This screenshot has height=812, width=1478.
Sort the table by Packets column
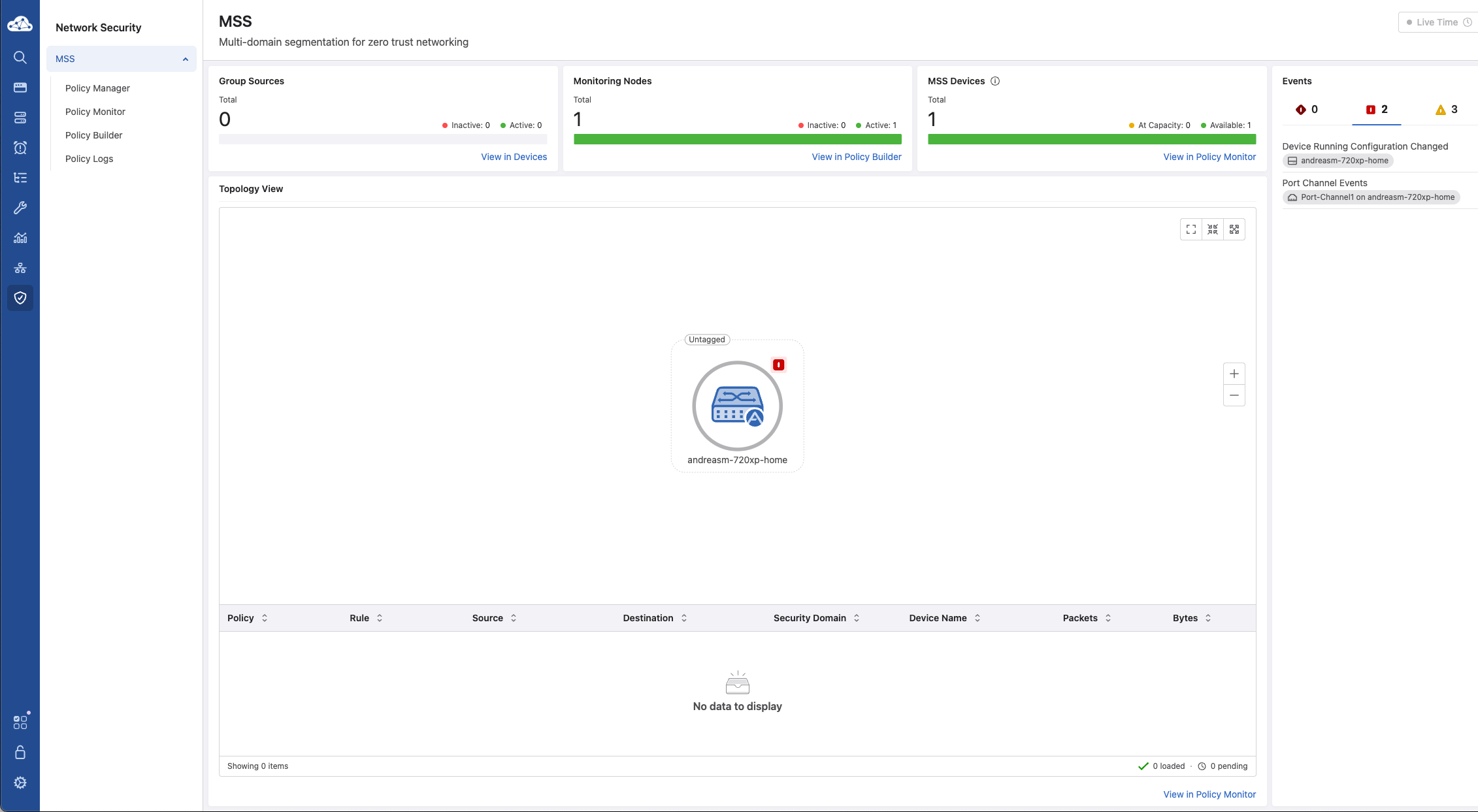[x=1085, y=617]
